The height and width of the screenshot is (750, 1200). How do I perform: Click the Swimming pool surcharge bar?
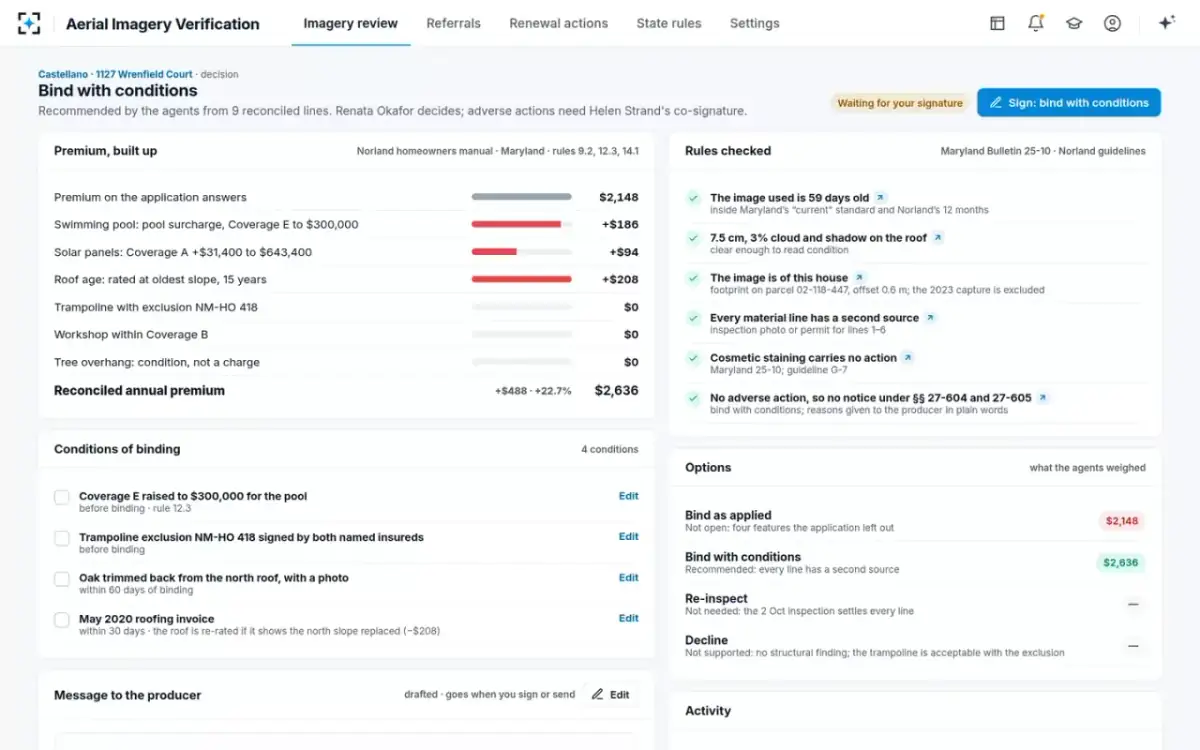pos(522,224)
